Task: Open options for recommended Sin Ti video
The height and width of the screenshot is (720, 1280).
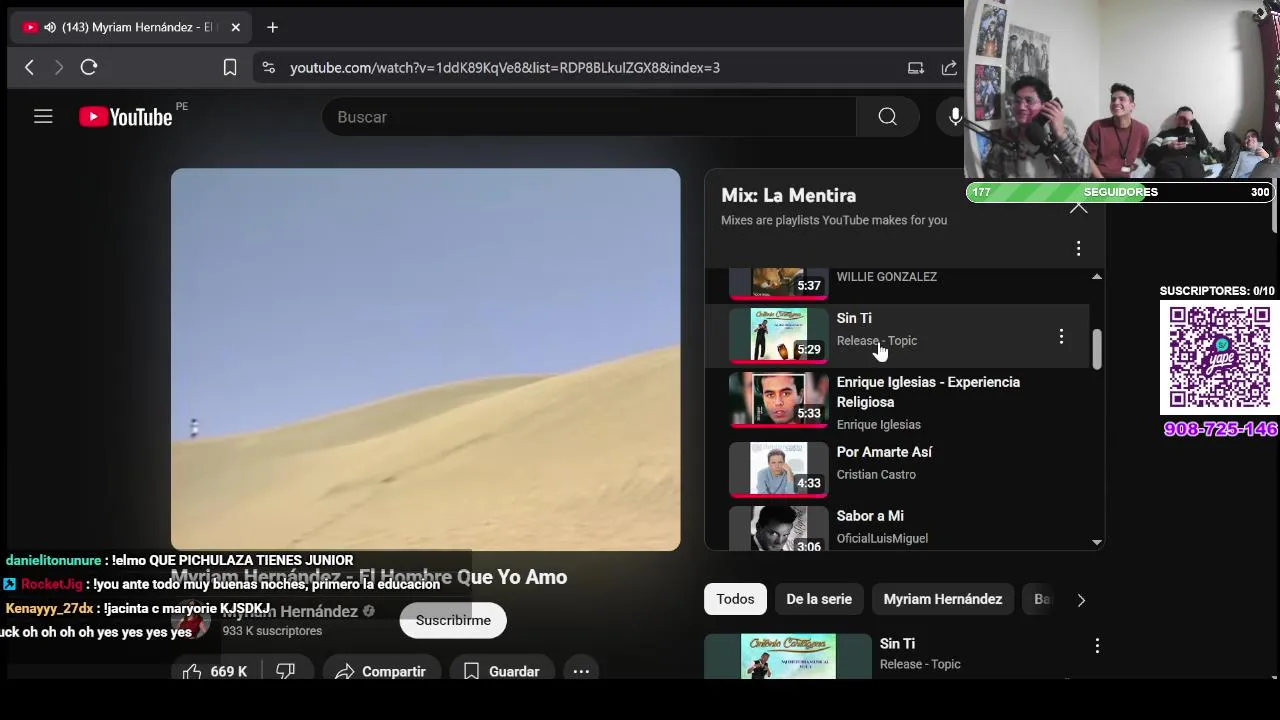Action: tap(1097, 646)
